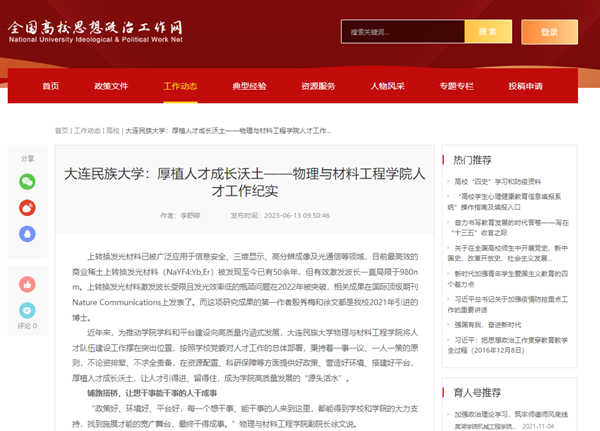Share article via Weibo icon
The image size is (600, 431).
[x=28, y=207]
